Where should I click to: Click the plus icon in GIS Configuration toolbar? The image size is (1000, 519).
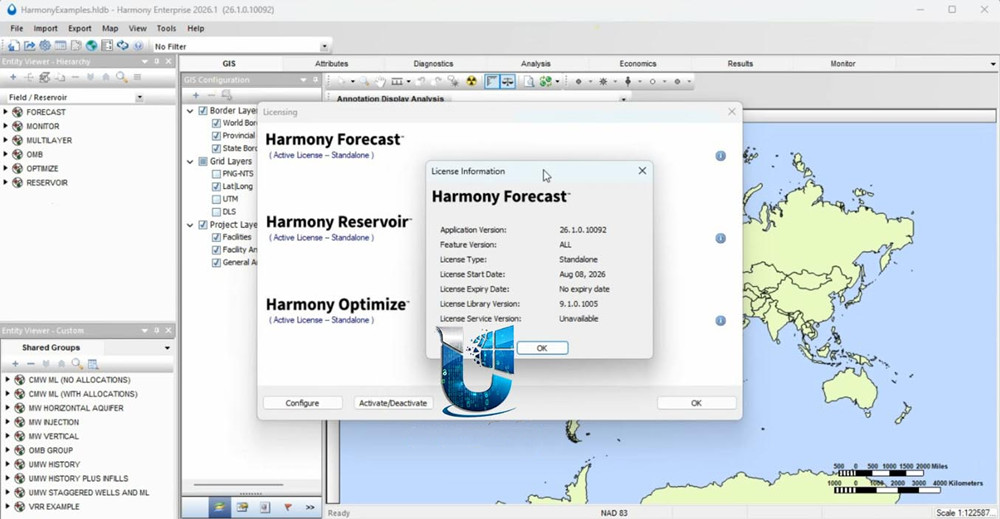tap(196, 95)
